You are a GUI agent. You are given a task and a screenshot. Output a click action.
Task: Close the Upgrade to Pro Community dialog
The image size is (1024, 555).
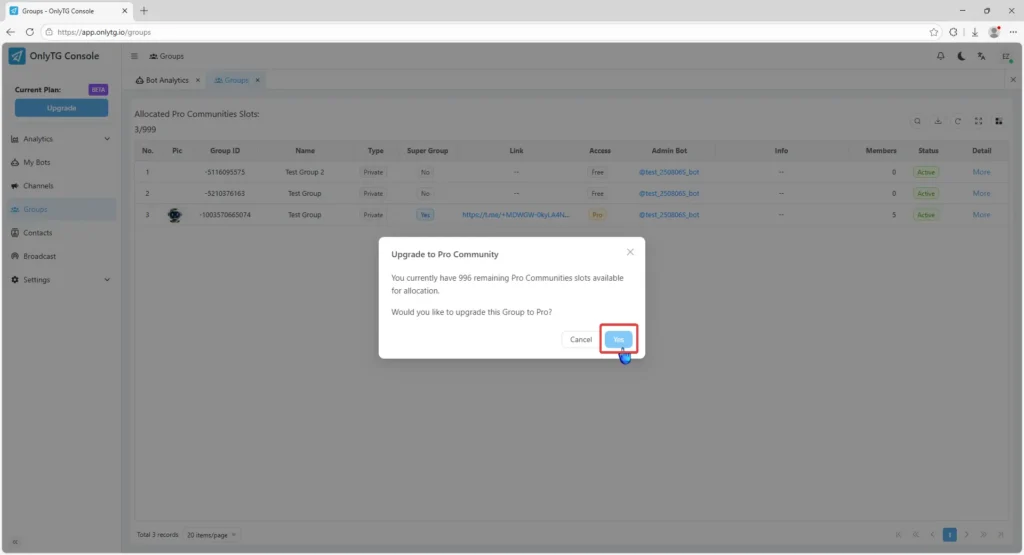coord(629,252)
